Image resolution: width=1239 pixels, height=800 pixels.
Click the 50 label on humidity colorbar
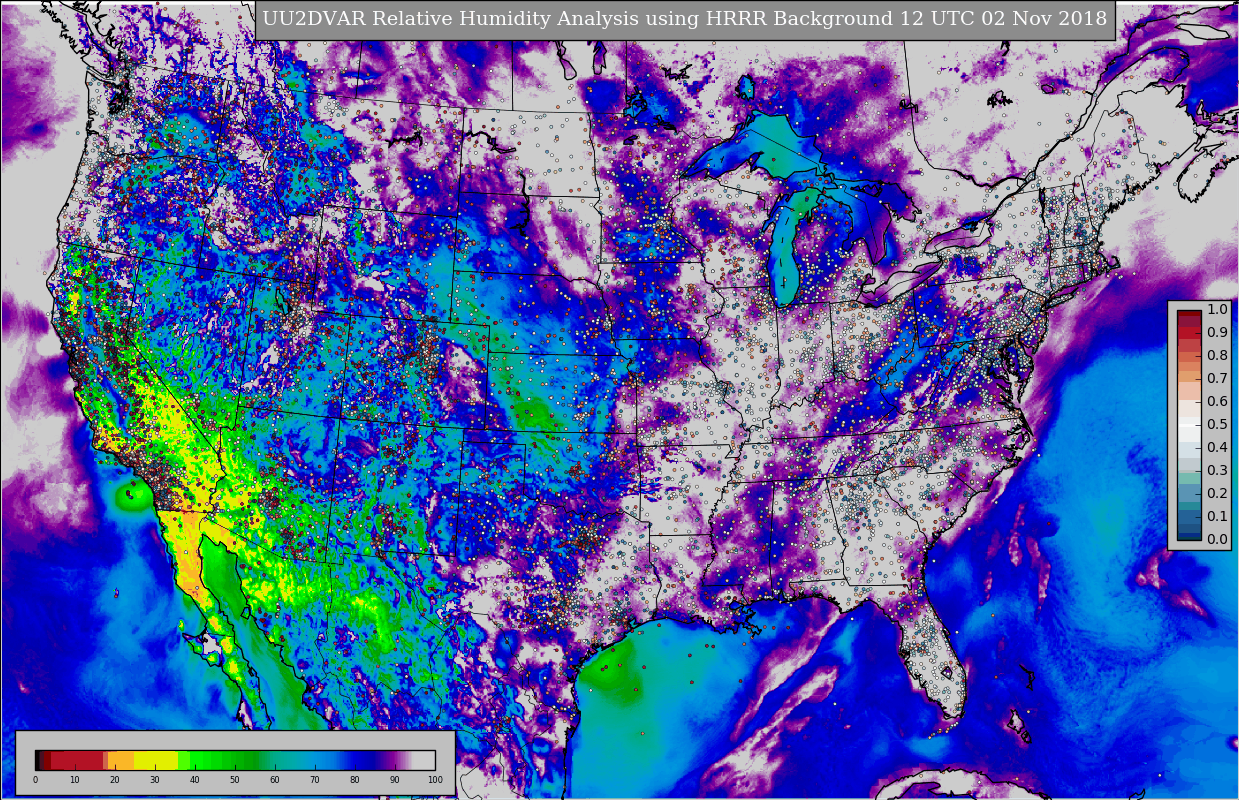click(x=235, y=780)
